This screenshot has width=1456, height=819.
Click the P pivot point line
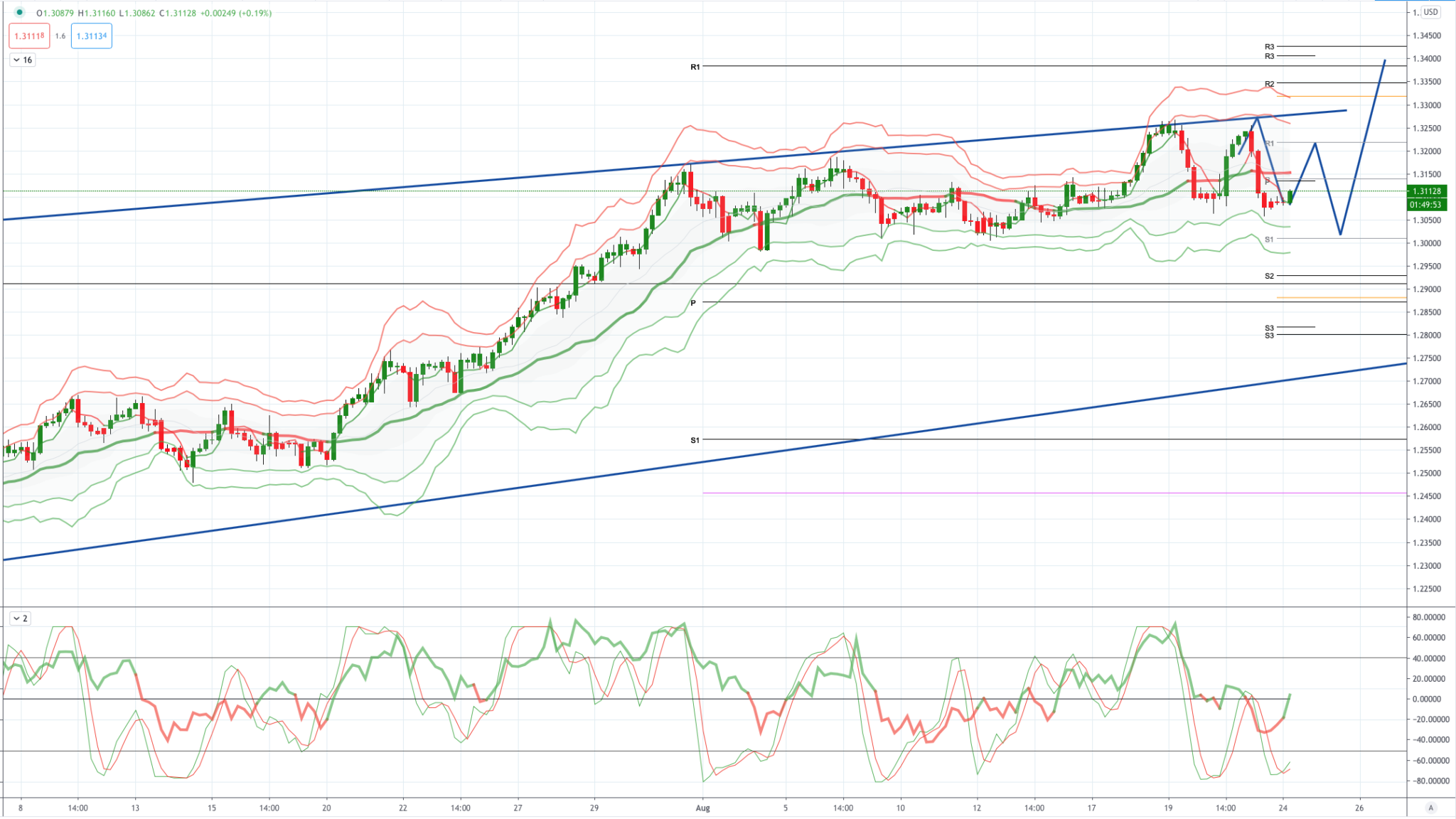pyautogui.click(x=853, y=301)
